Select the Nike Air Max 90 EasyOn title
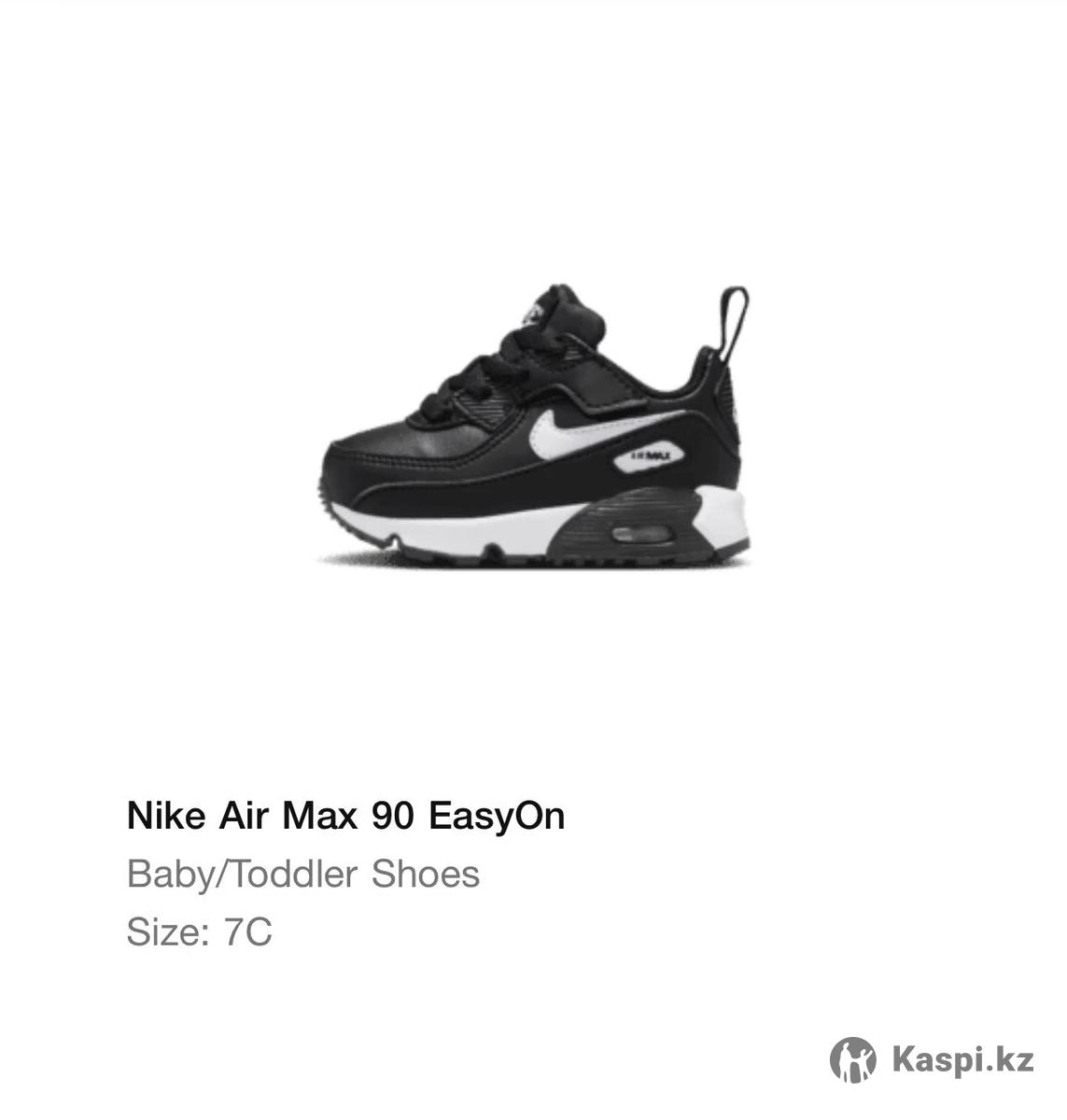The image size is (1067, 1120). coord(345,817)
